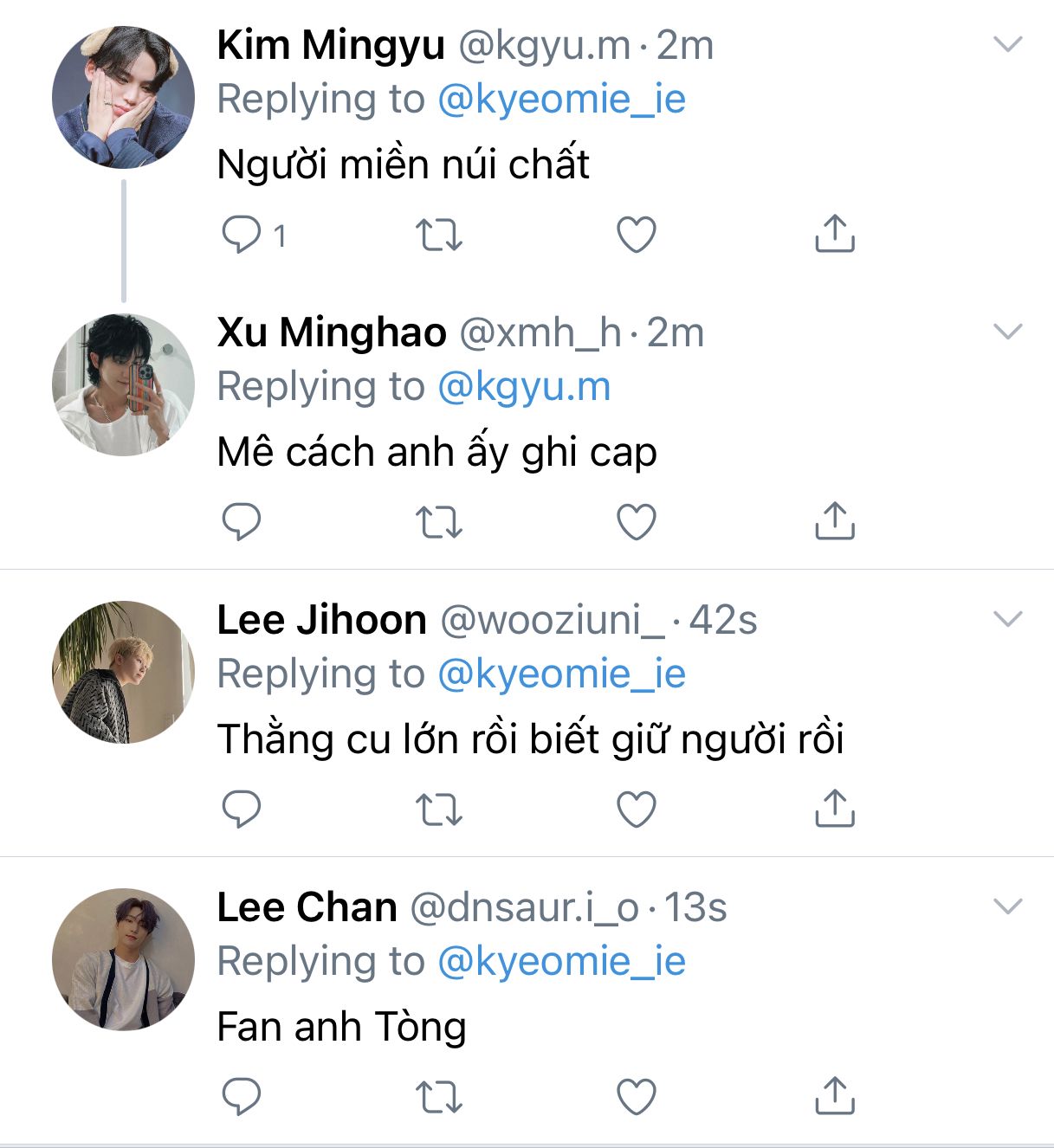Share Kim Mingyu's tweet

834,234
